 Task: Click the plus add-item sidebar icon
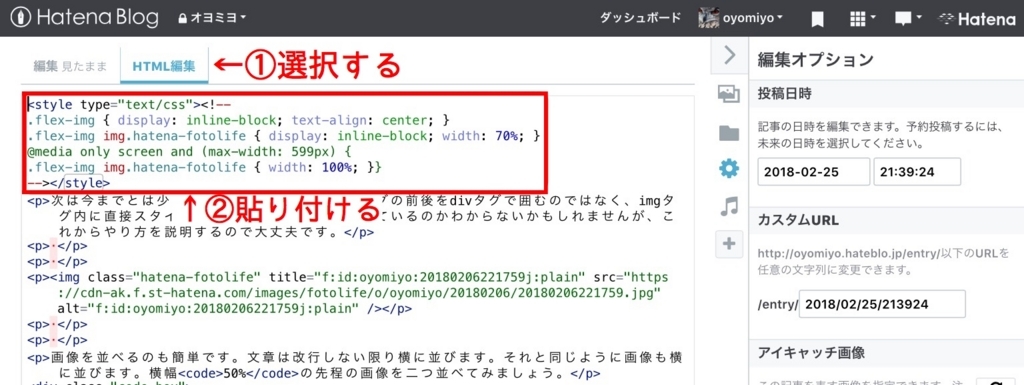(729, 243)
